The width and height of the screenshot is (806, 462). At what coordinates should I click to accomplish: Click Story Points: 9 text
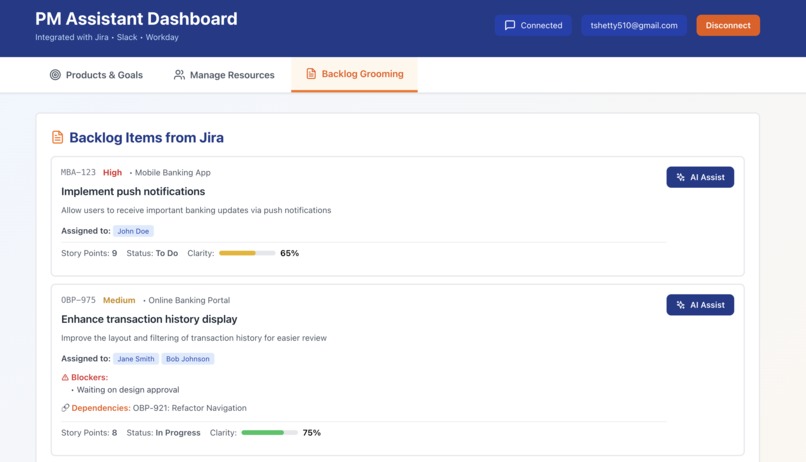[x=89, y=253]
